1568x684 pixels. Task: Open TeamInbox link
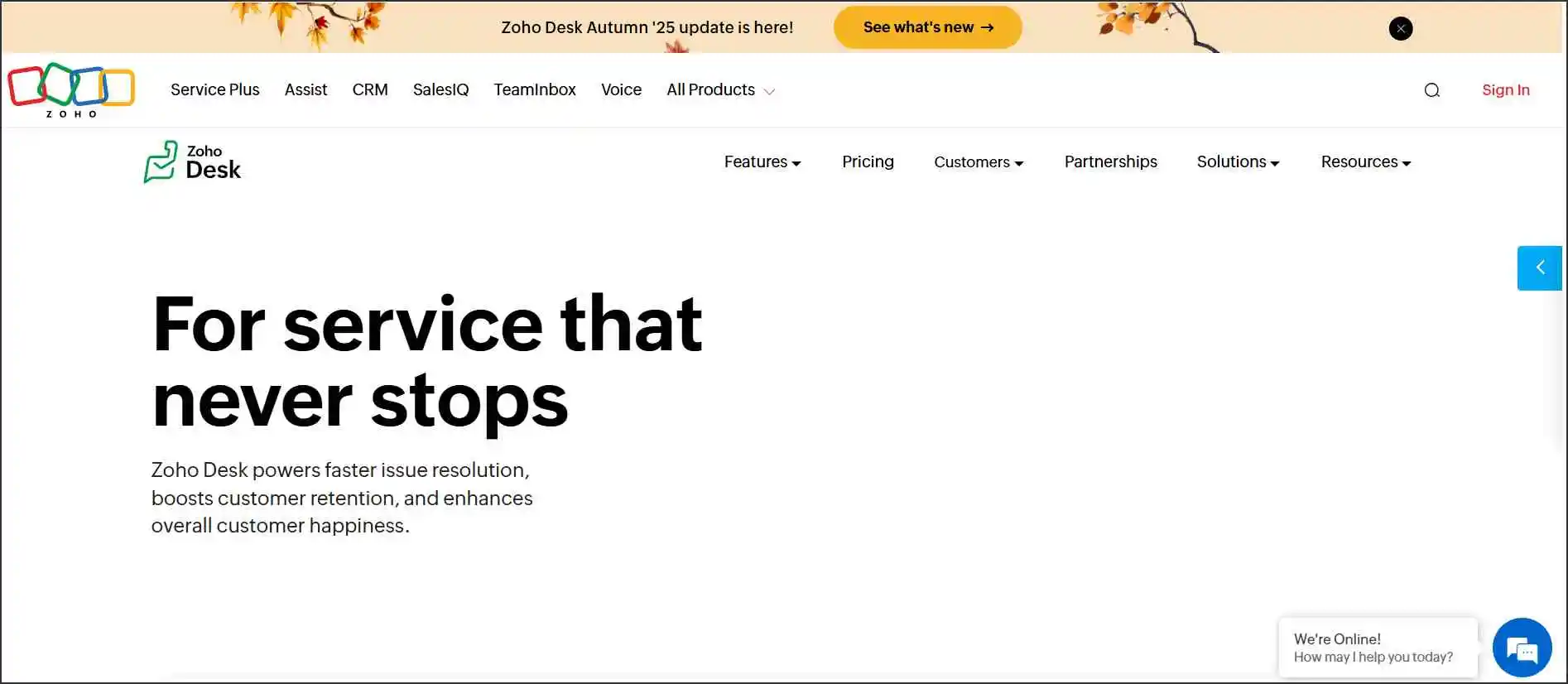535,89
